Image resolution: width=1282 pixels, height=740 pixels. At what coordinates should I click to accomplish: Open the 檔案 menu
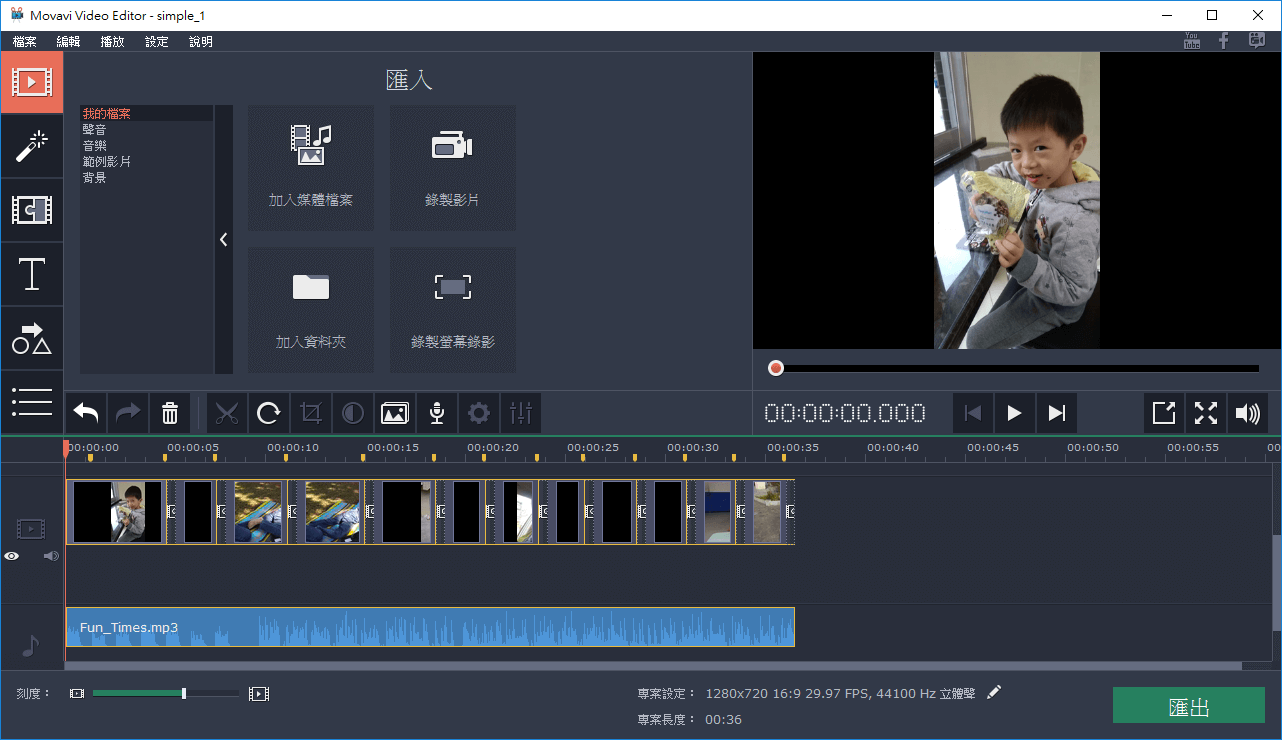pos(24,41)
